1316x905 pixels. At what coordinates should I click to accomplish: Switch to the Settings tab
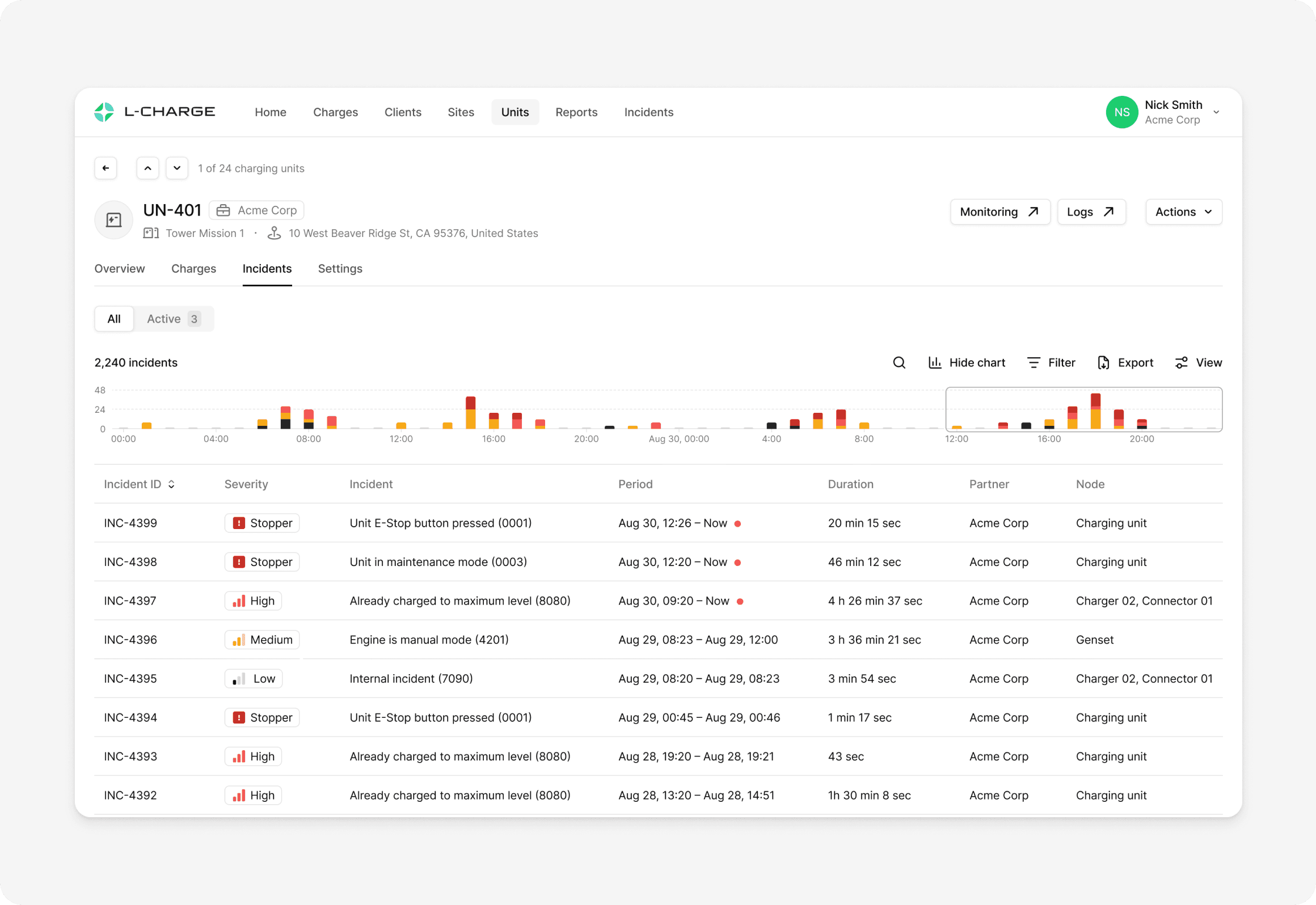coord(340,269)
